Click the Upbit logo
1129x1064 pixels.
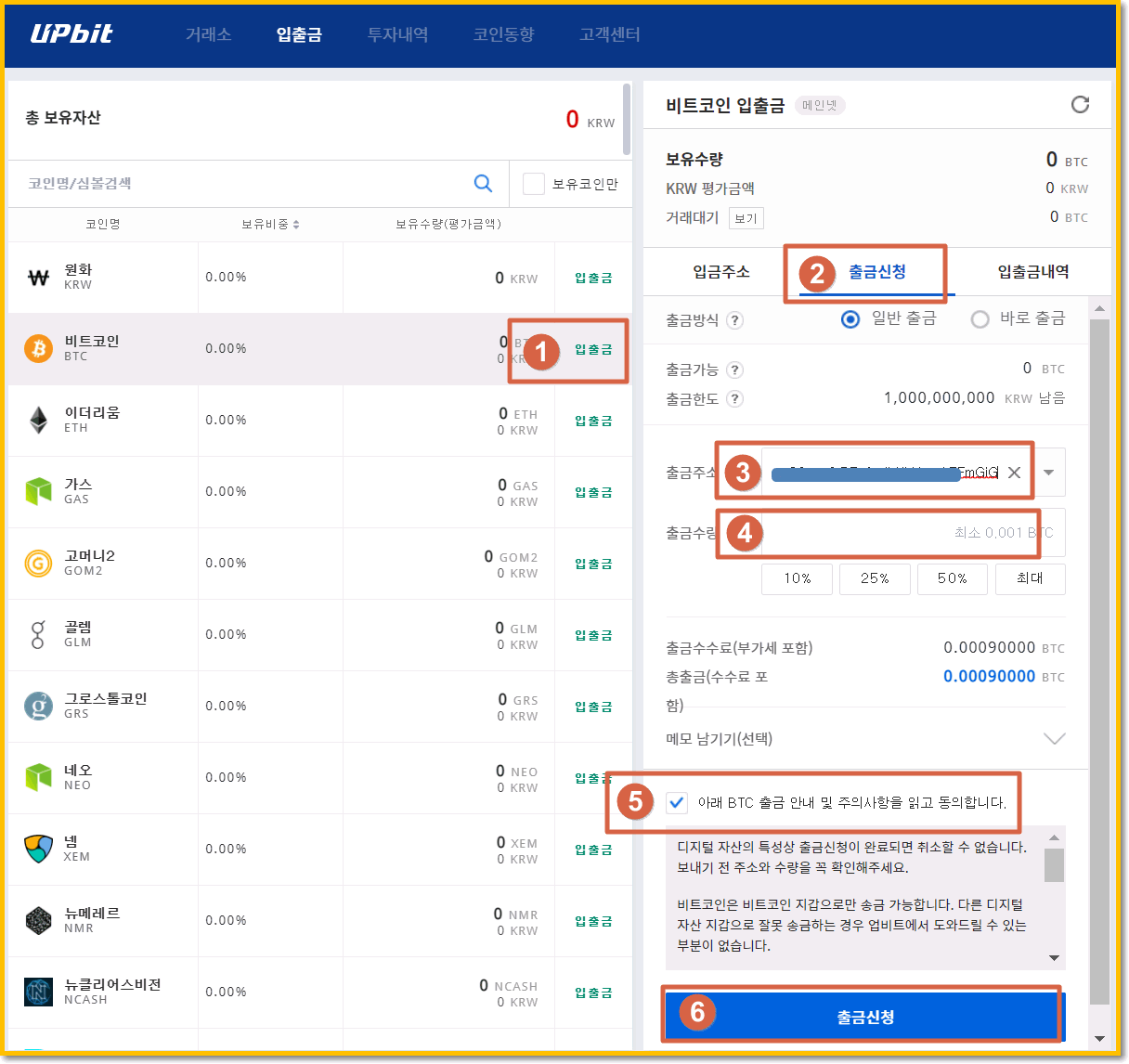(x=71, y=34)
